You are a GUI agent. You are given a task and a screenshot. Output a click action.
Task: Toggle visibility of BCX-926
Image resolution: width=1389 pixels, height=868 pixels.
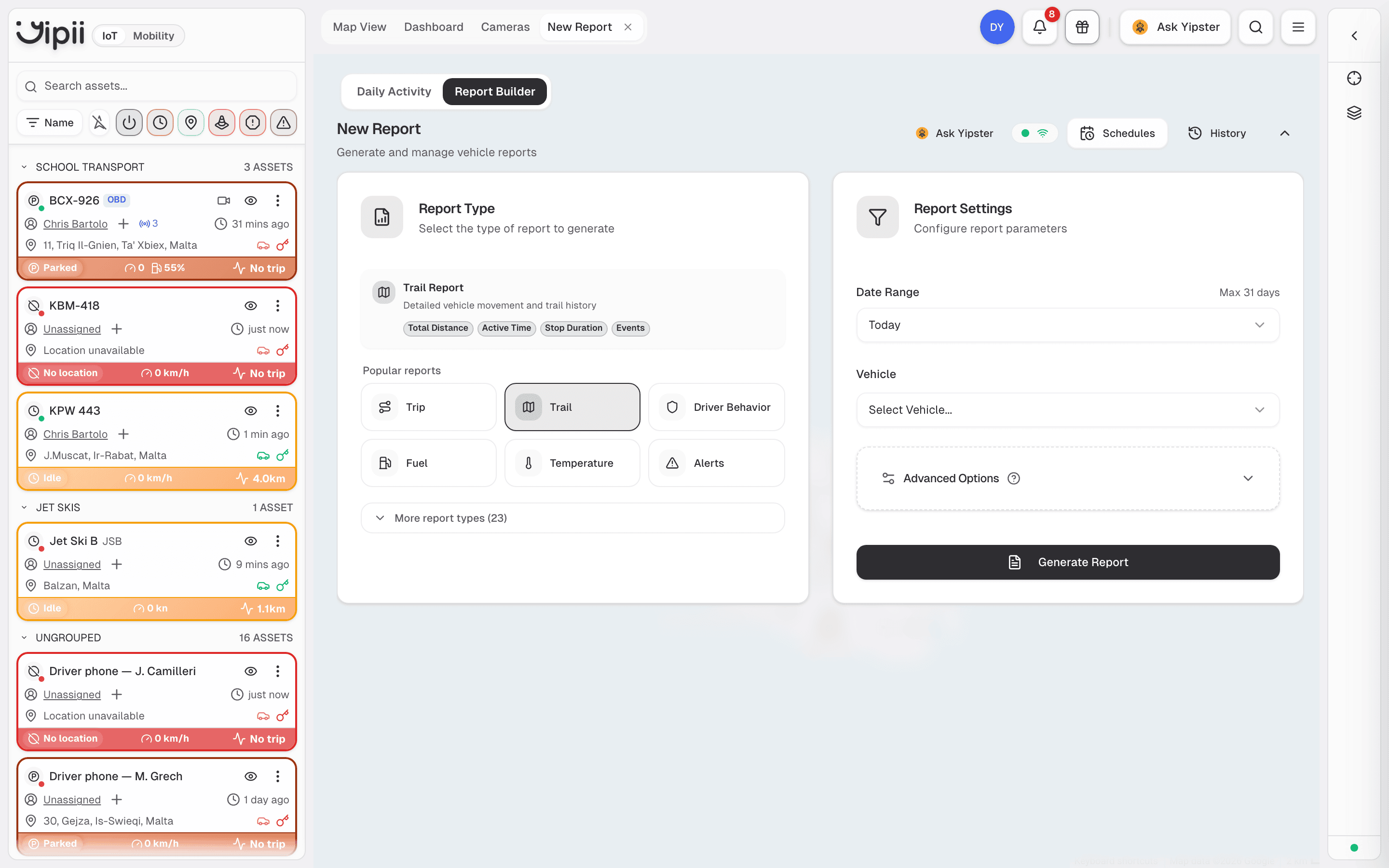click(251, 200)
